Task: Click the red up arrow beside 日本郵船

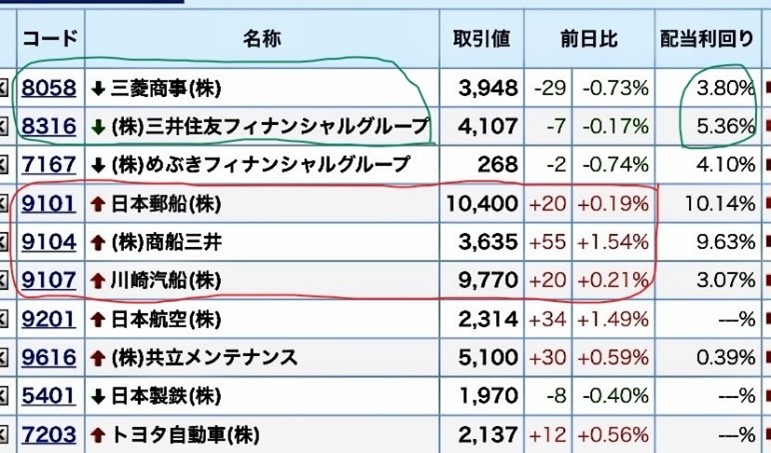Action: point(98,204)
